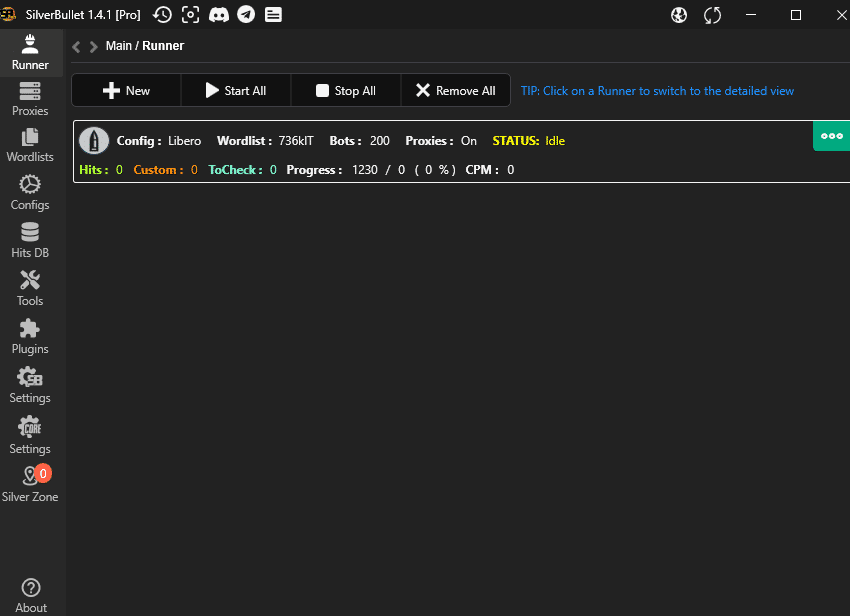
Task: Minimize the SilverBullet window
Action: pyautogui.click(x=751, y=15)
